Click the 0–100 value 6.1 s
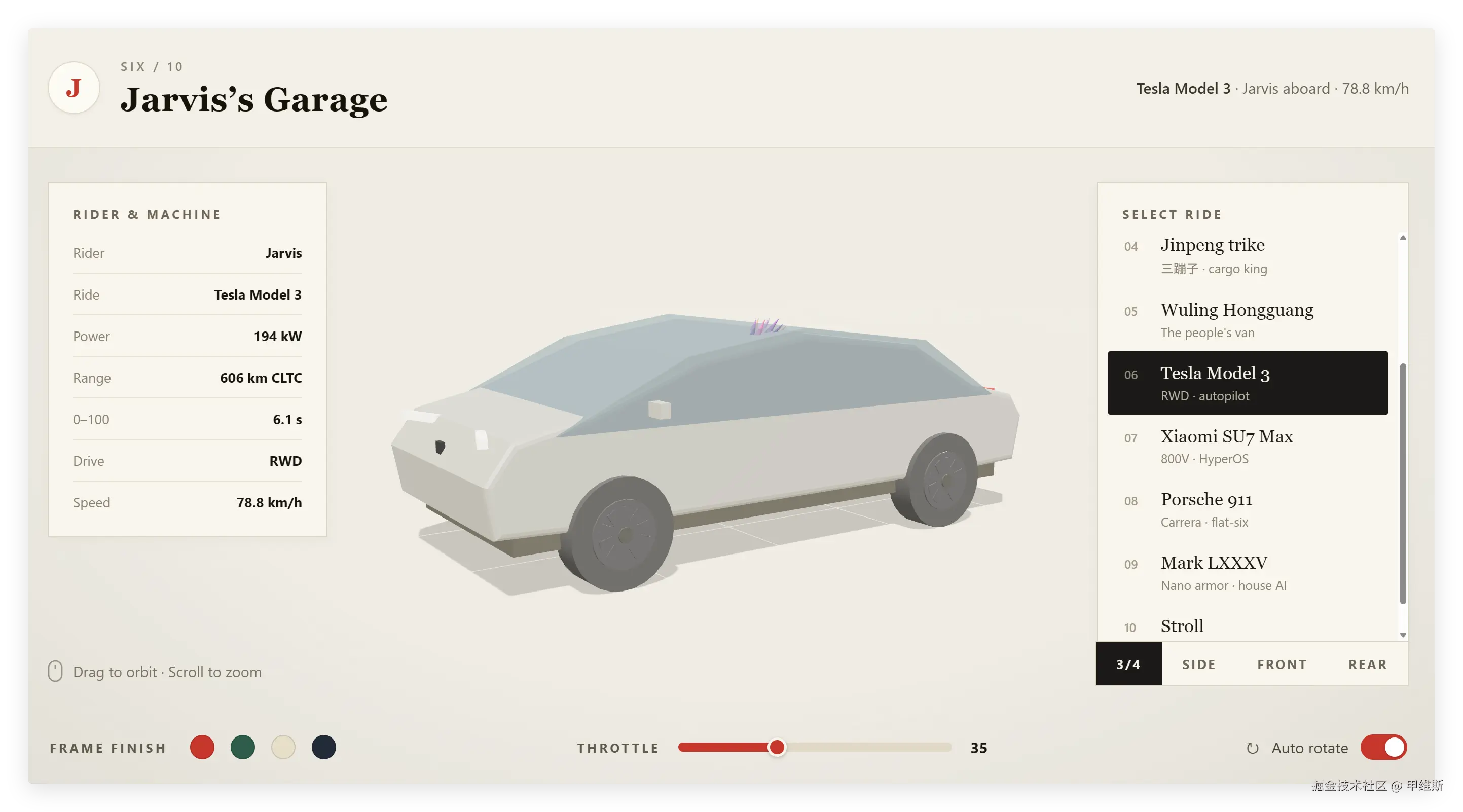The image size is (1463, 812). 287,419
